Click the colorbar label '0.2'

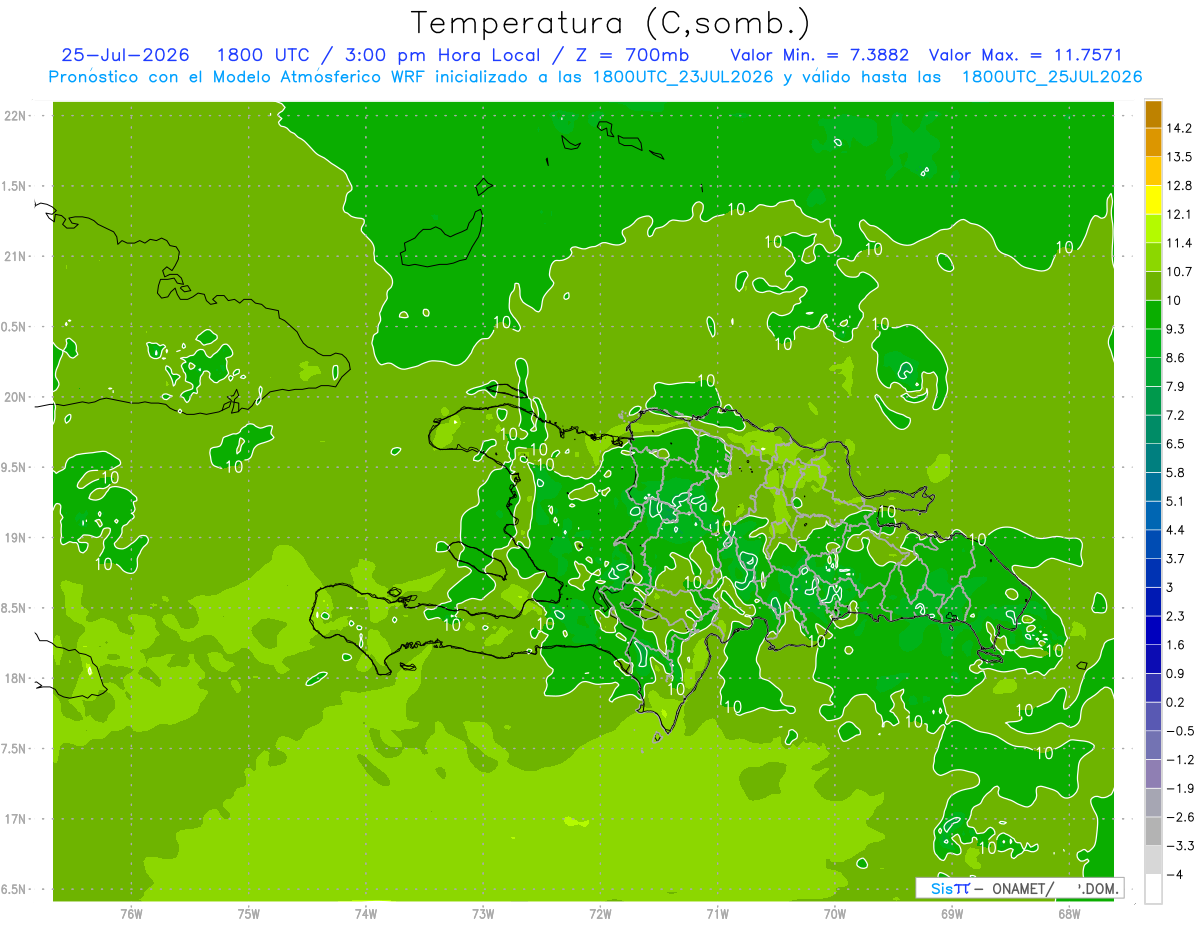click(x=1175, y=702)
